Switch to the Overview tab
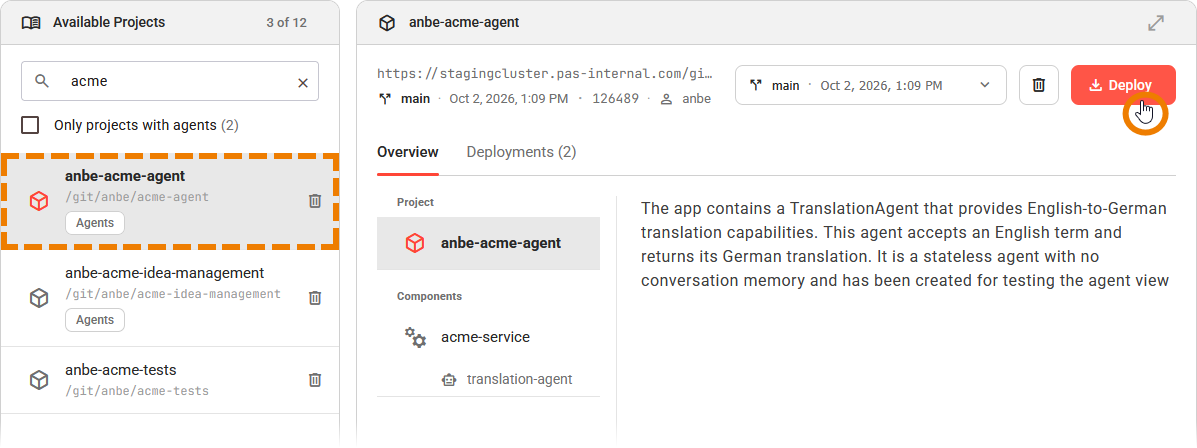 pos(408,152)
